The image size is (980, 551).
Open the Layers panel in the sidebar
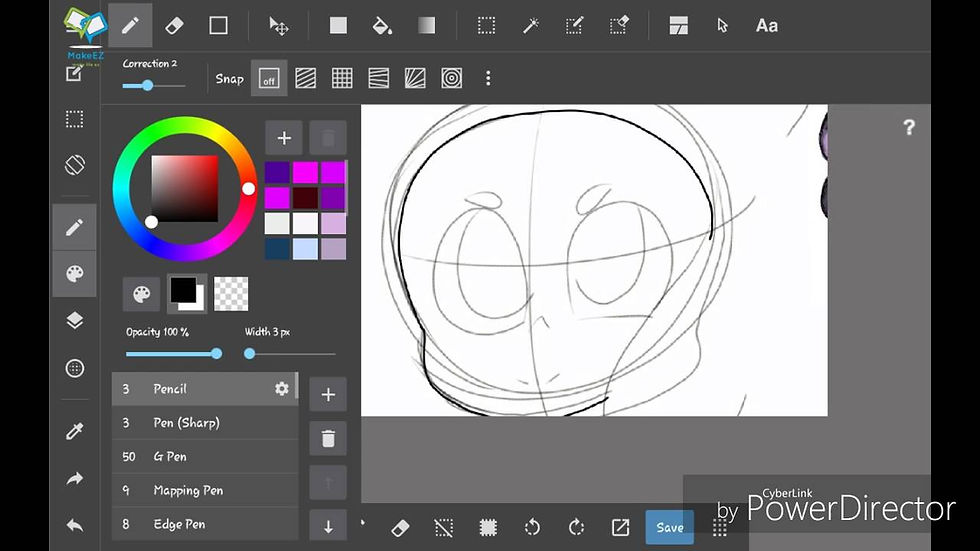(74, 320)
